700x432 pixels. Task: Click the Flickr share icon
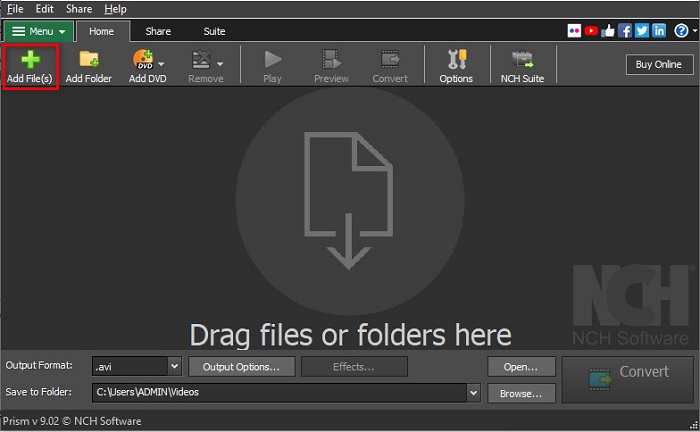pyautogui.click(x=574, y=31)
